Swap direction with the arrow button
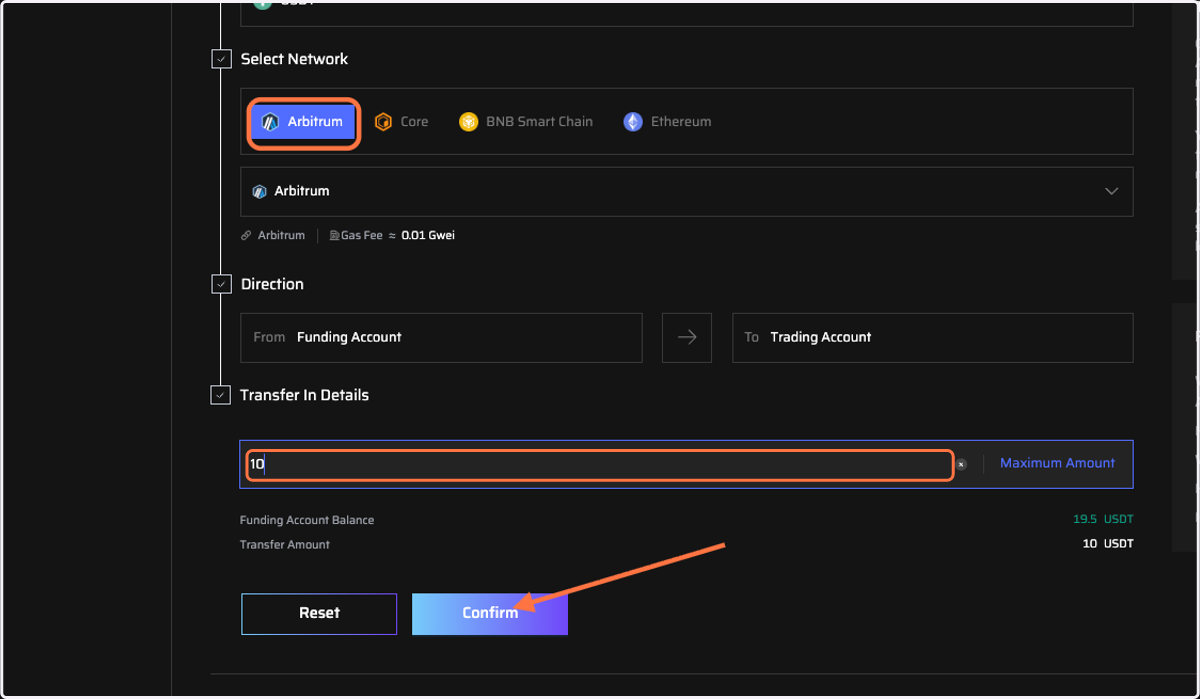Viewport: 1200px width, 699px height. pos(687,338)
